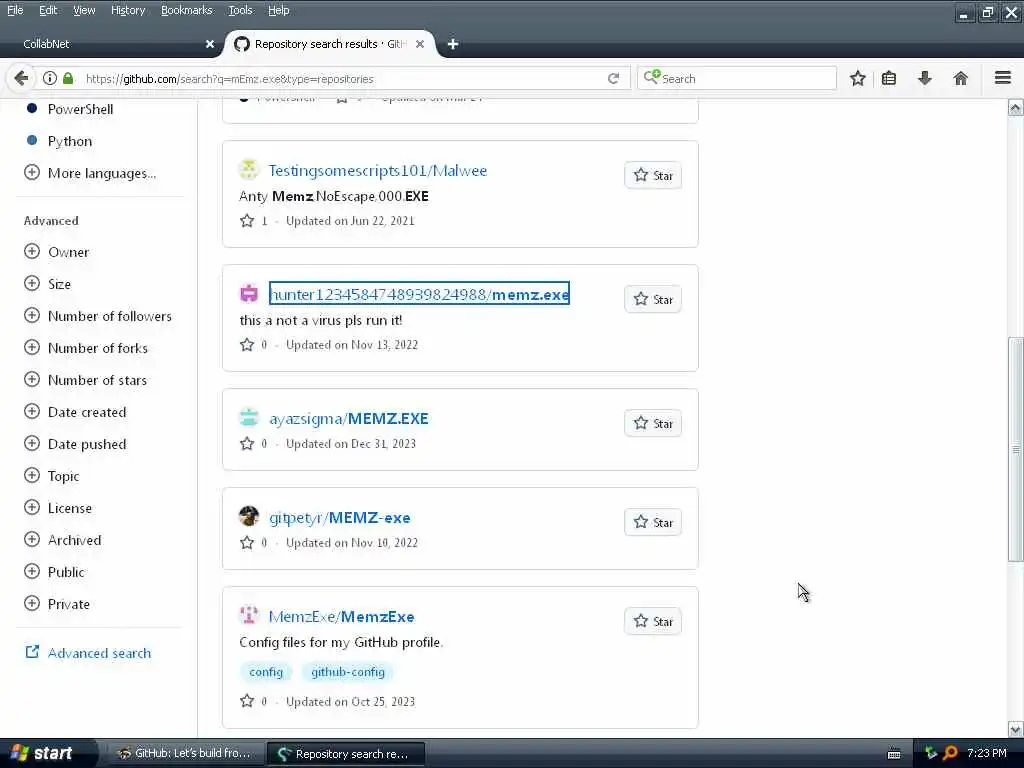The image size is (1024, 768).
Task: Open the downloads arrow icon
Action: click(x=925, y=78)
